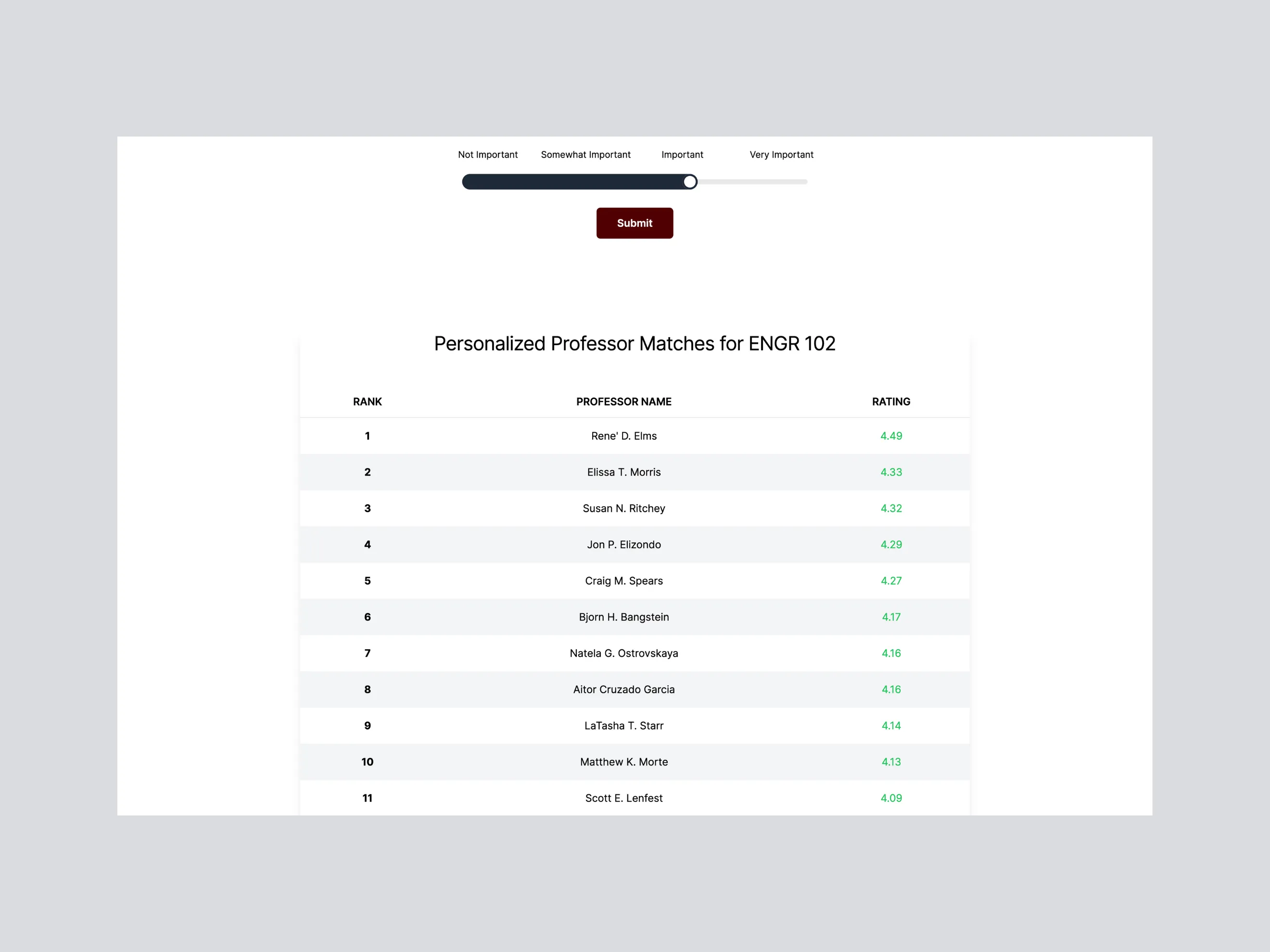Select Natela G. Ostrovskaya's name

(623, 653)
